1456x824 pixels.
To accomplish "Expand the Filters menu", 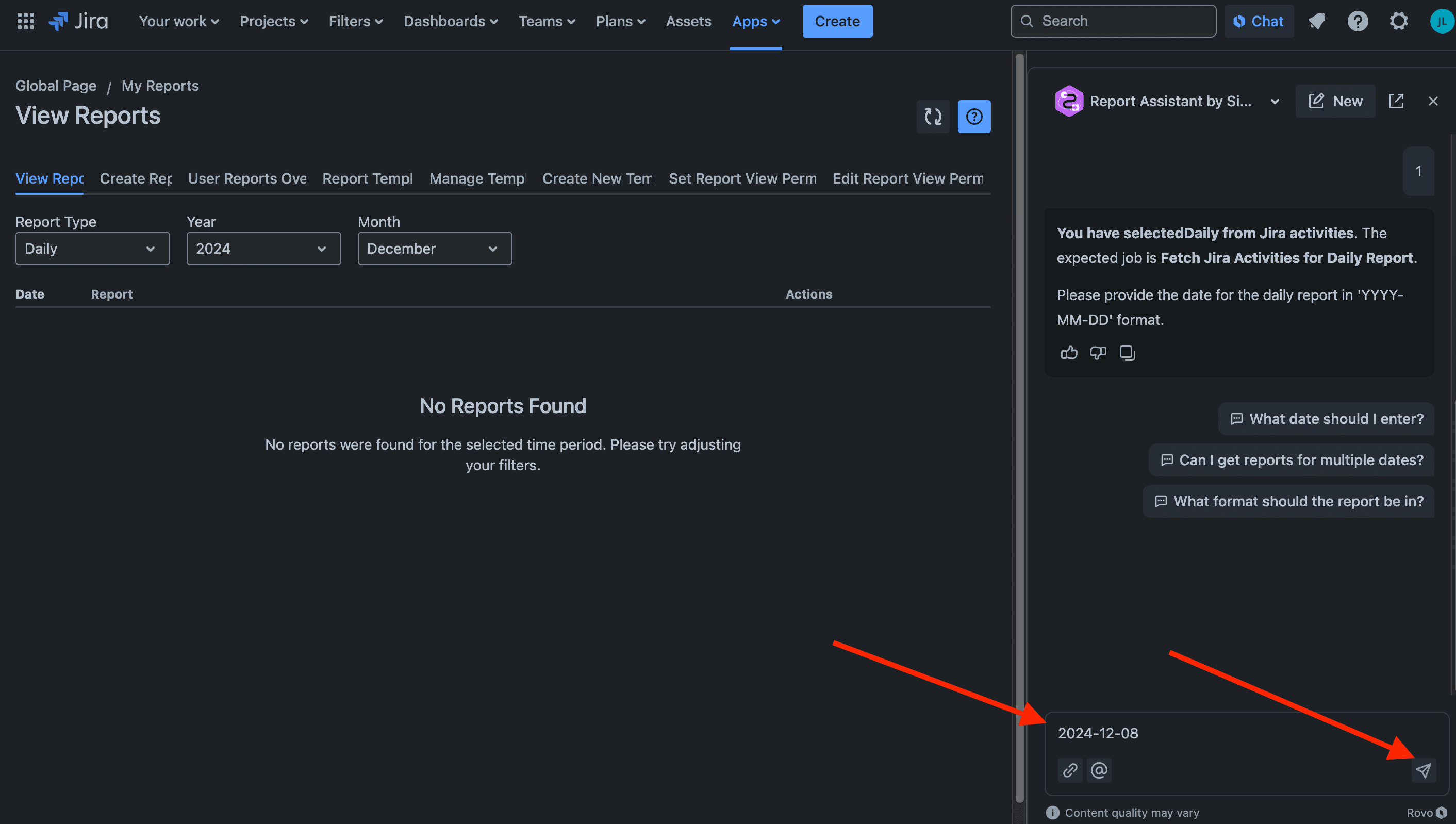I will [356, 21].
